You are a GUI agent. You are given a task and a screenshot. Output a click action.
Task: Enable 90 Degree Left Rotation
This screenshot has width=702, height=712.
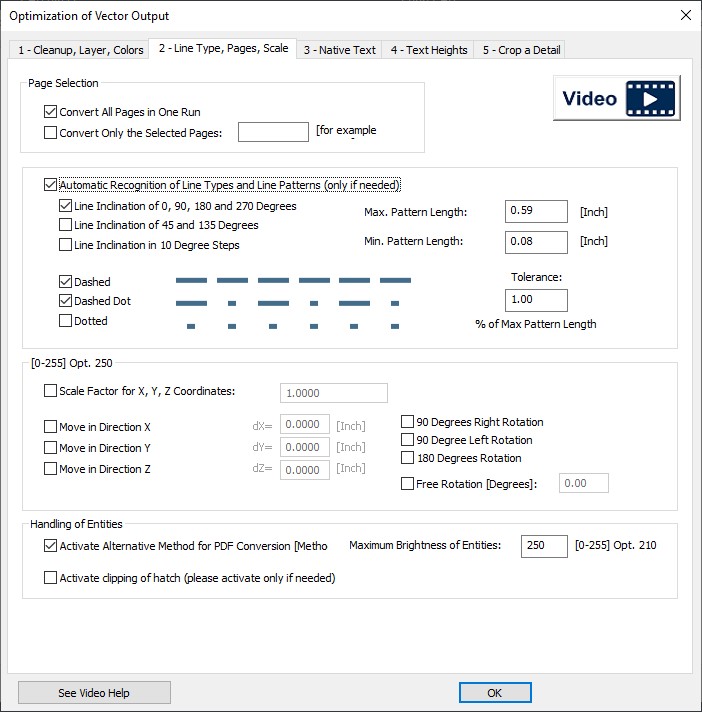(x=407, y=440)
